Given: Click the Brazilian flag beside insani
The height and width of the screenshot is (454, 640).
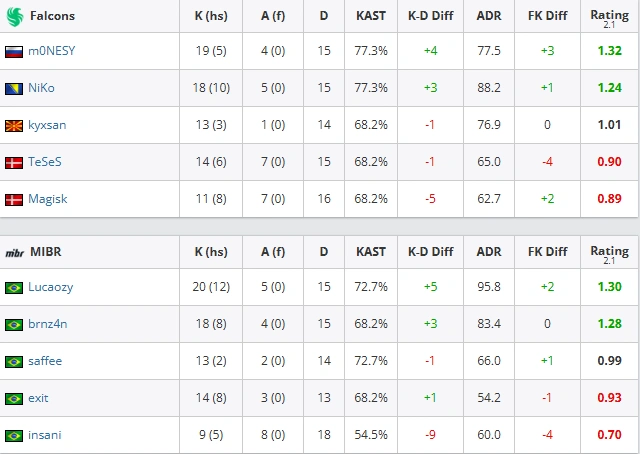Looking at the screenshot, I should tap(14, 436).
